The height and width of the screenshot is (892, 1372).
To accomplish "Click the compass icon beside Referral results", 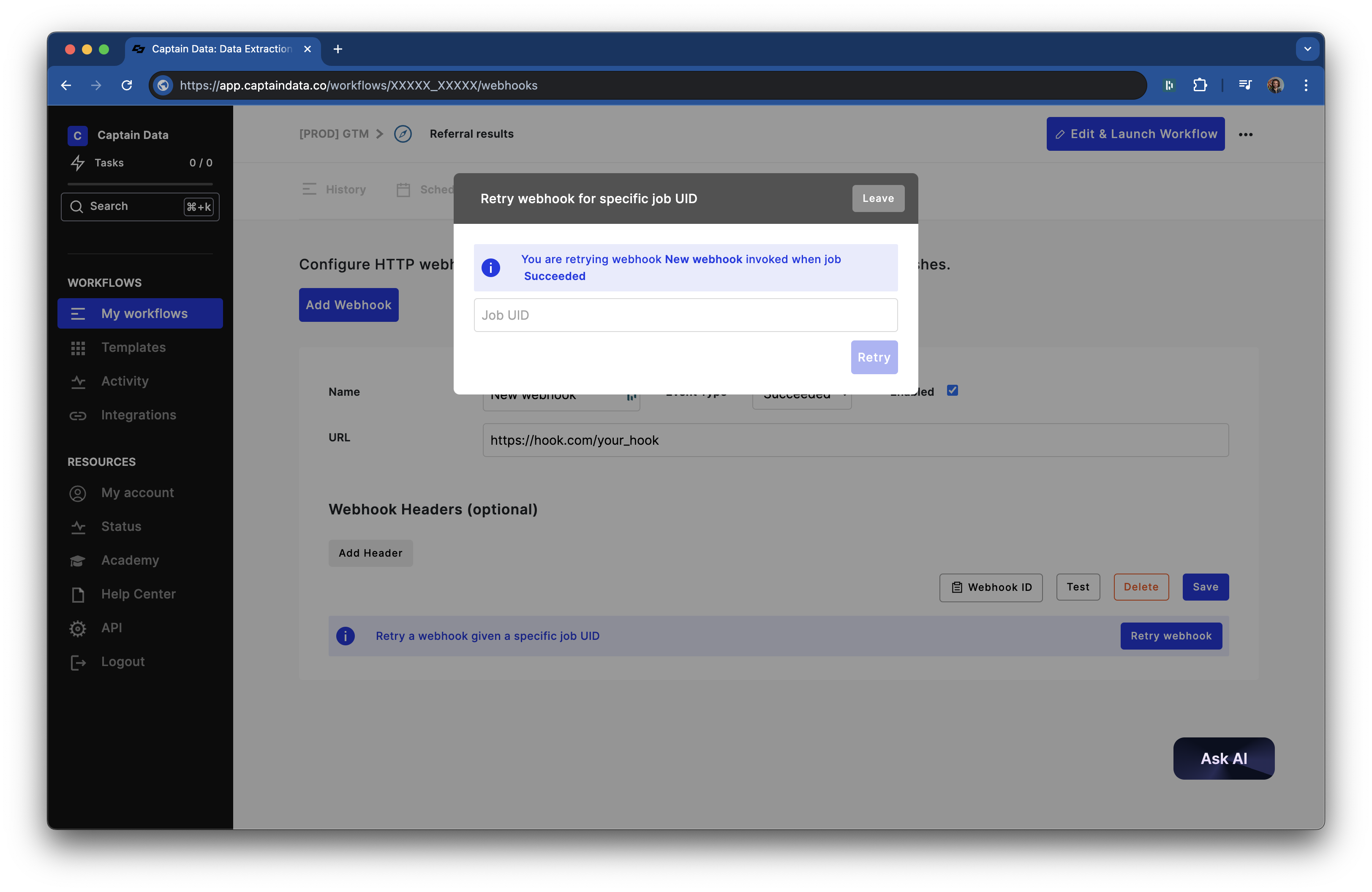I will click(403, 134).
